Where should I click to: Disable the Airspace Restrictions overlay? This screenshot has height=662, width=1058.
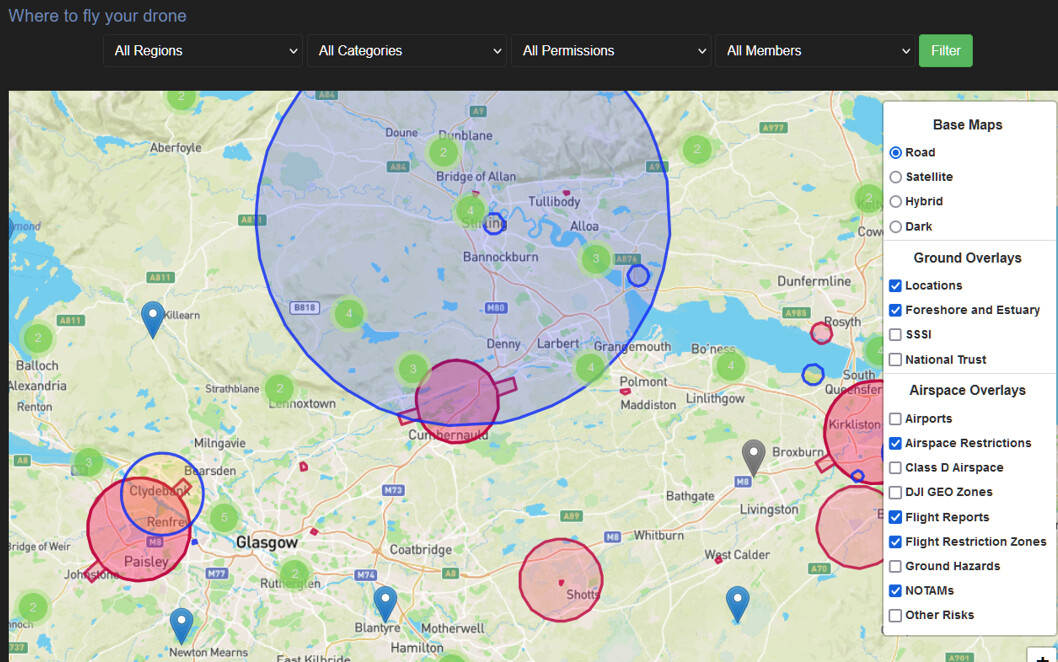pyautogui.click(x=895, y=443)
